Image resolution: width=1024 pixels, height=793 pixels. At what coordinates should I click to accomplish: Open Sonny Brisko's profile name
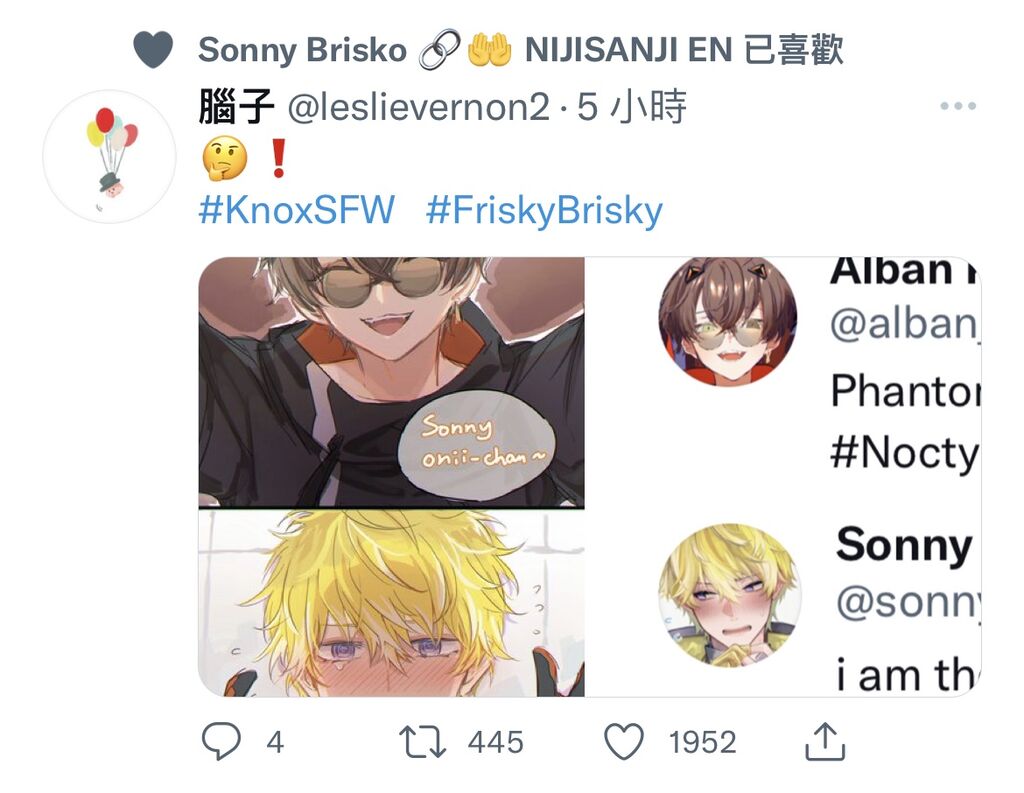pyautogui.click(x=302, y=50)
